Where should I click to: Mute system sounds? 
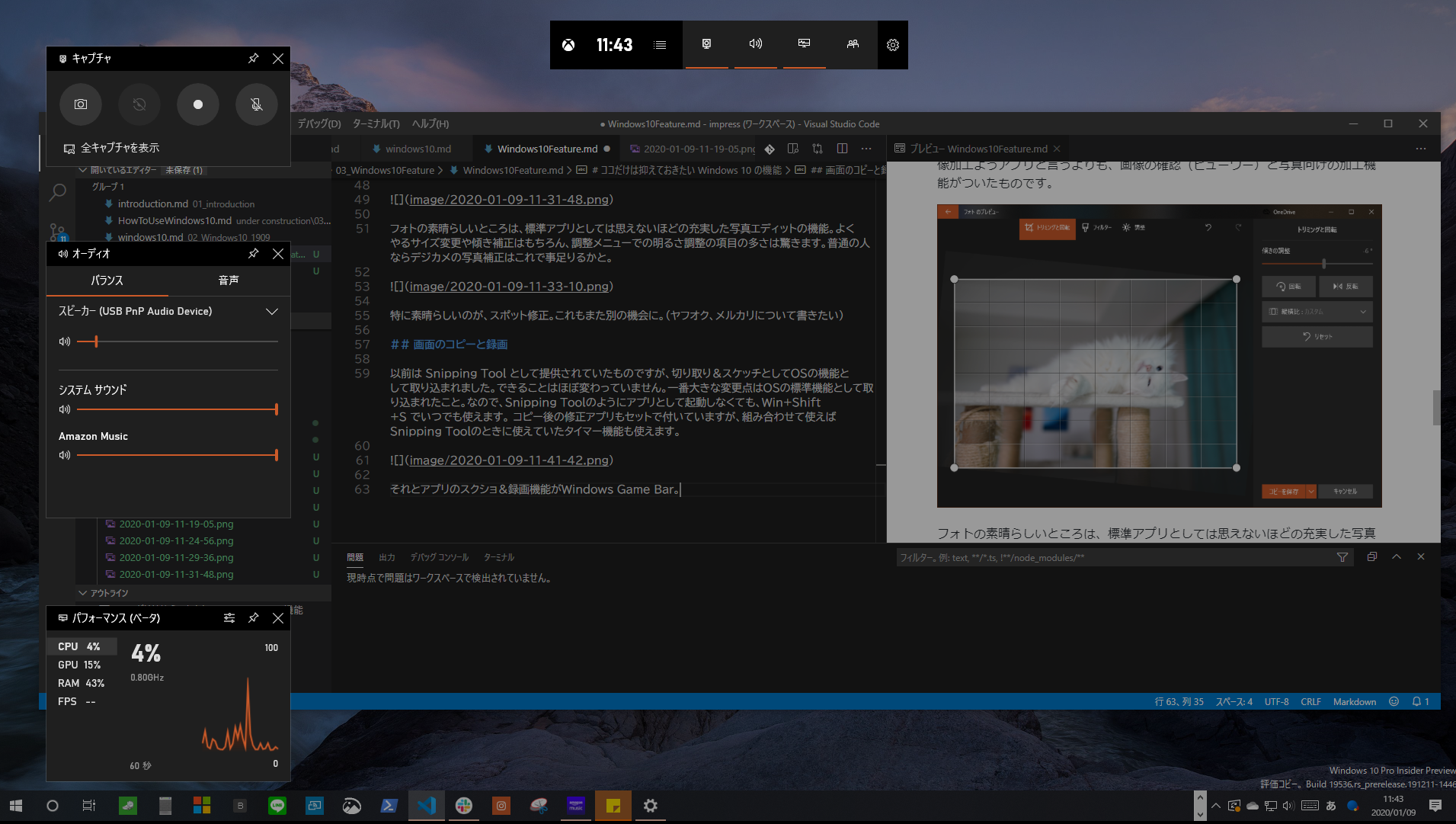click(x=65, y=409)
